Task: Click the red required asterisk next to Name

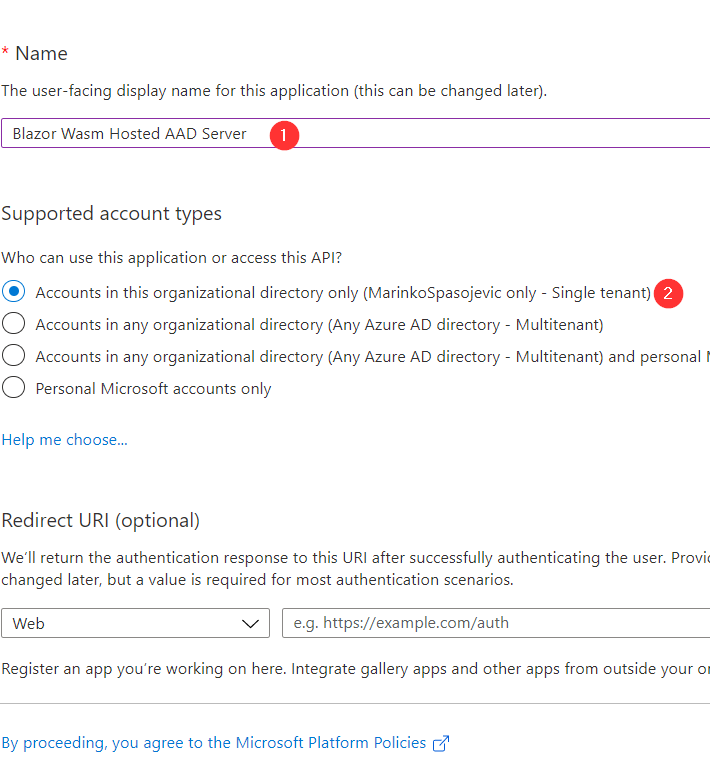Action: click(x=5, y=53)
